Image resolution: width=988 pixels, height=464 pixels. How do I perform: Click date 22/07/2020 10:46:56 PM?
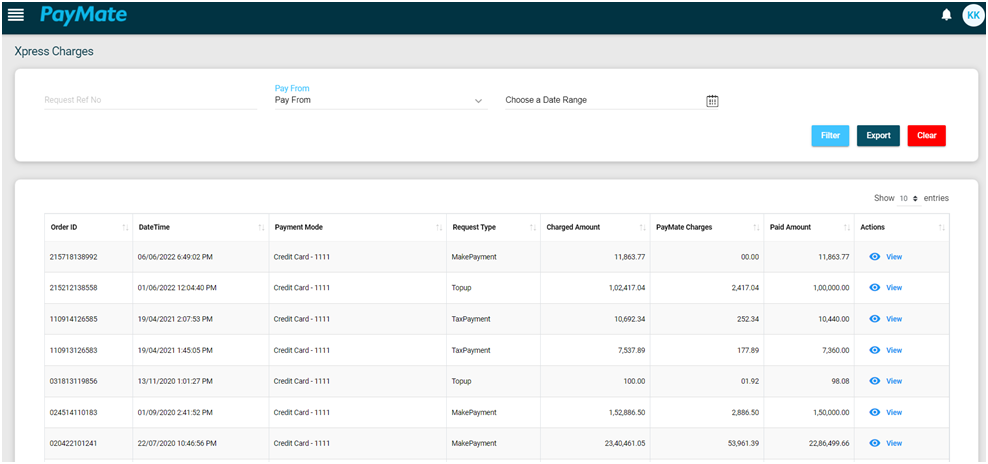coord(177,443)
